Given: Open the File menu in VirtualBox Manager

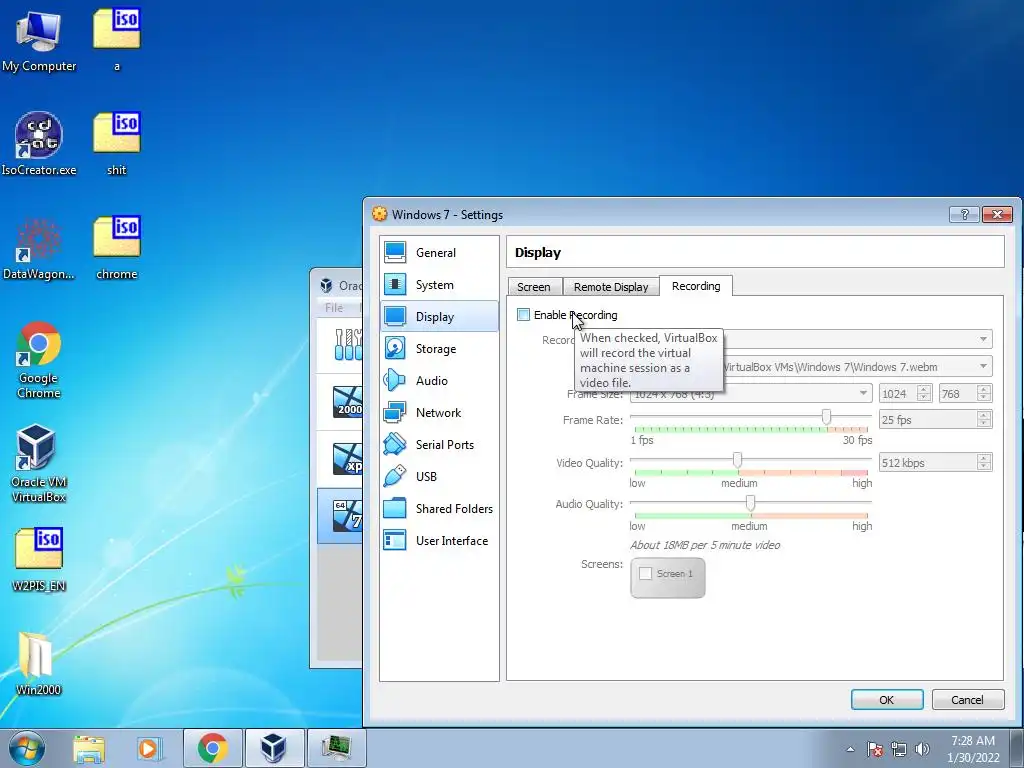Looking at the screenshot, I should pos(334,308).
